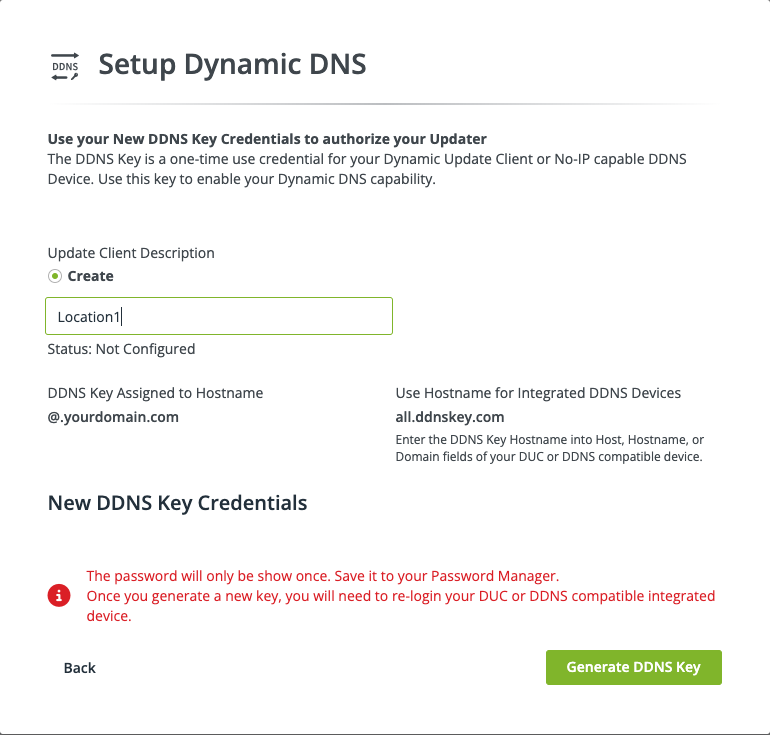This screenshot has width=770, height=735.
Task: Click the Status: Not Configured text
Action: 121,349
